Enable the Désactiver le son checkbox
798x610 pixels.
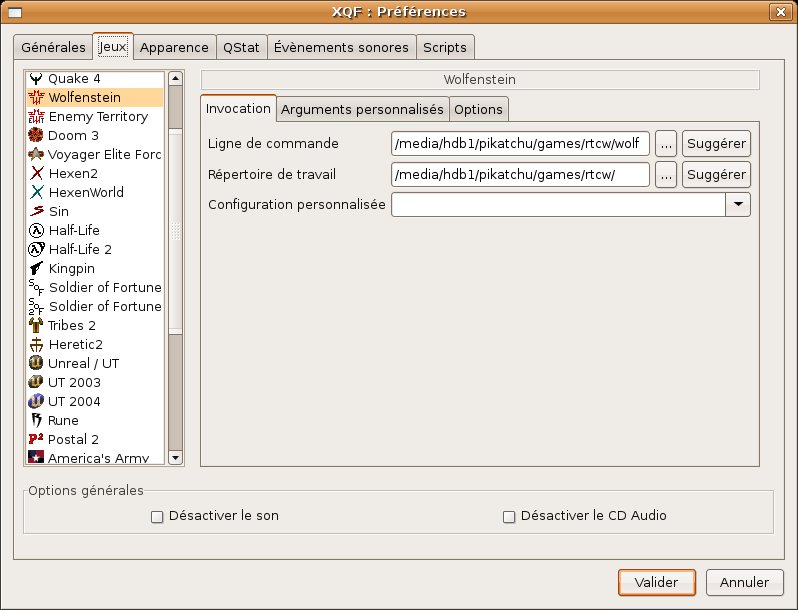click(156, 517)
